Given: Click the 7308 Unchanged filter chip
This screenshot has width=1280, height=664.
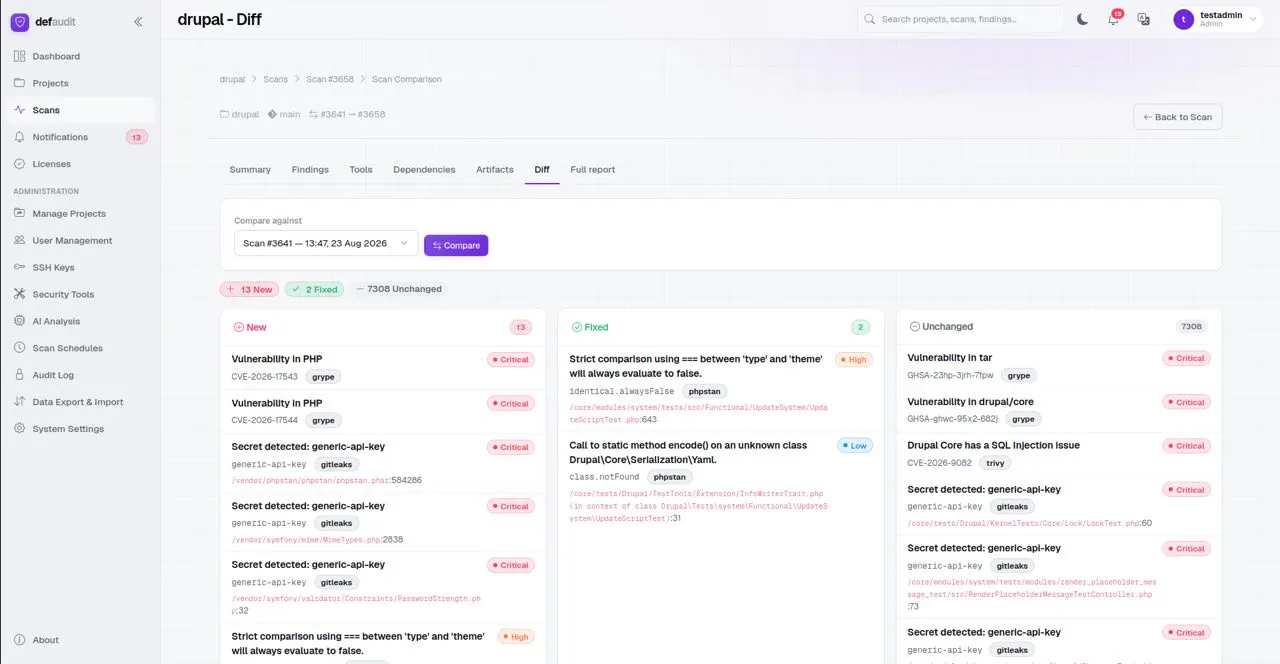Looking at the screenshot, I should click(x=399, y=289).
